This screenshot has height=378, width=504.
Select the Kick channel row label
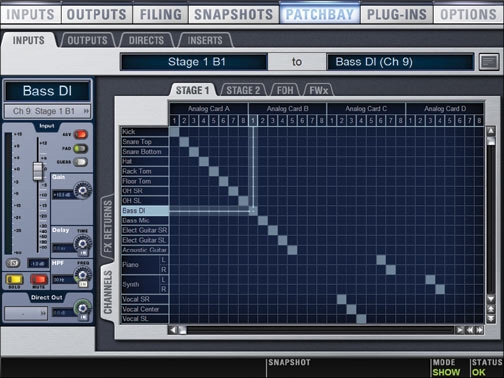tap(144, 132)
